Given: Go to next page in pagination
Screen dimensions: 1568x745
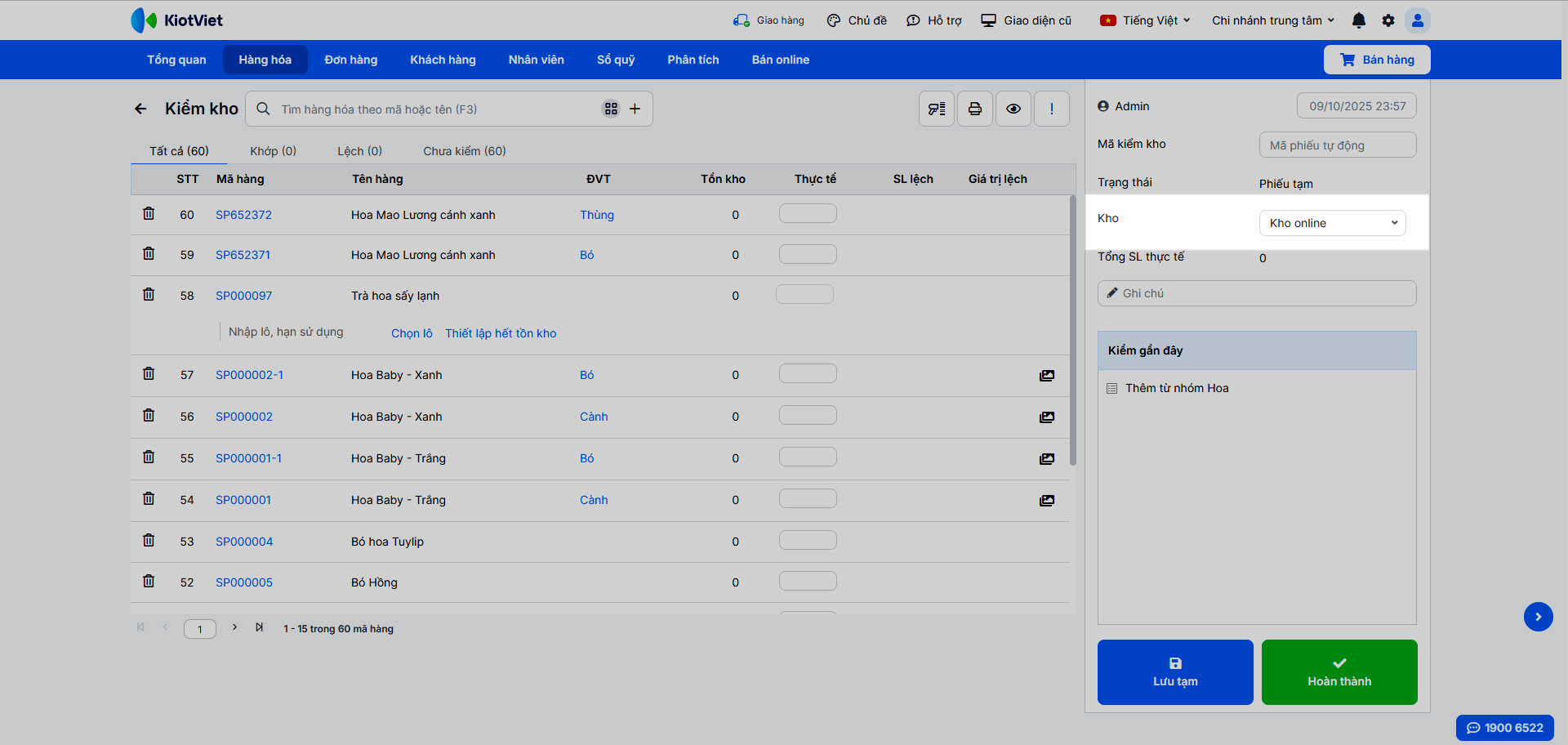Looking at the screenshot, I should pos(234,627).
